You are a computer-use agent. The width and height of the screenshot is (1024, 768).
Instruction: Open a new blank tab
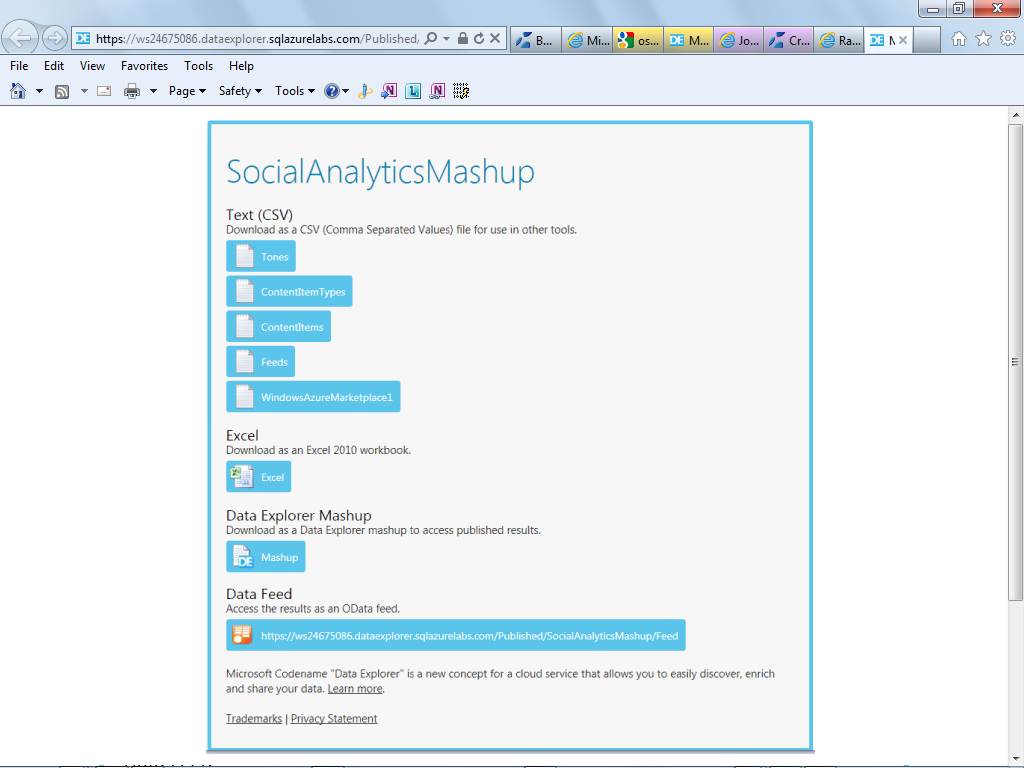coord(927,40)
